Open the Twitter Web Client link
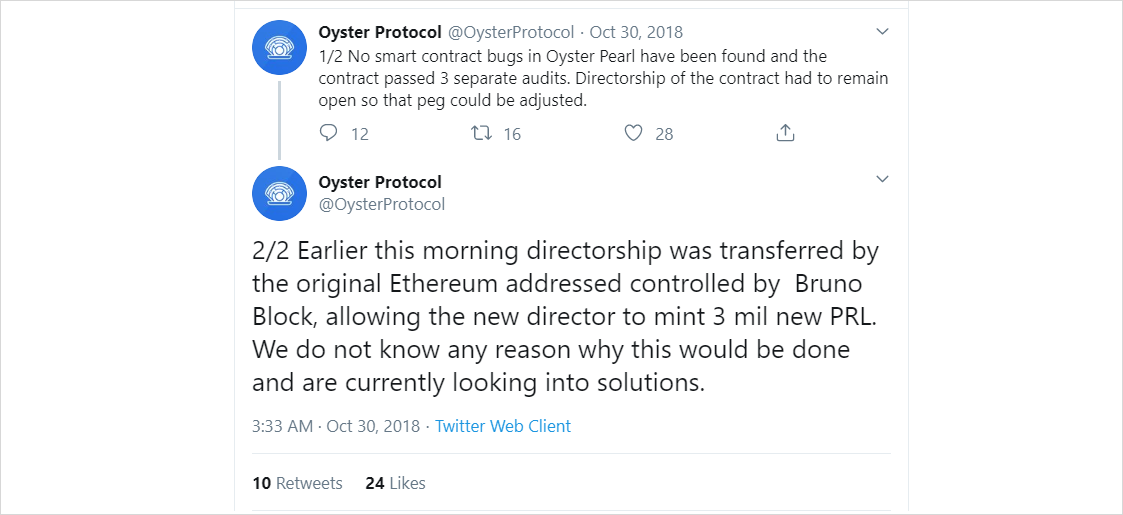This screenshot has height=515, width=1123. 503,426
